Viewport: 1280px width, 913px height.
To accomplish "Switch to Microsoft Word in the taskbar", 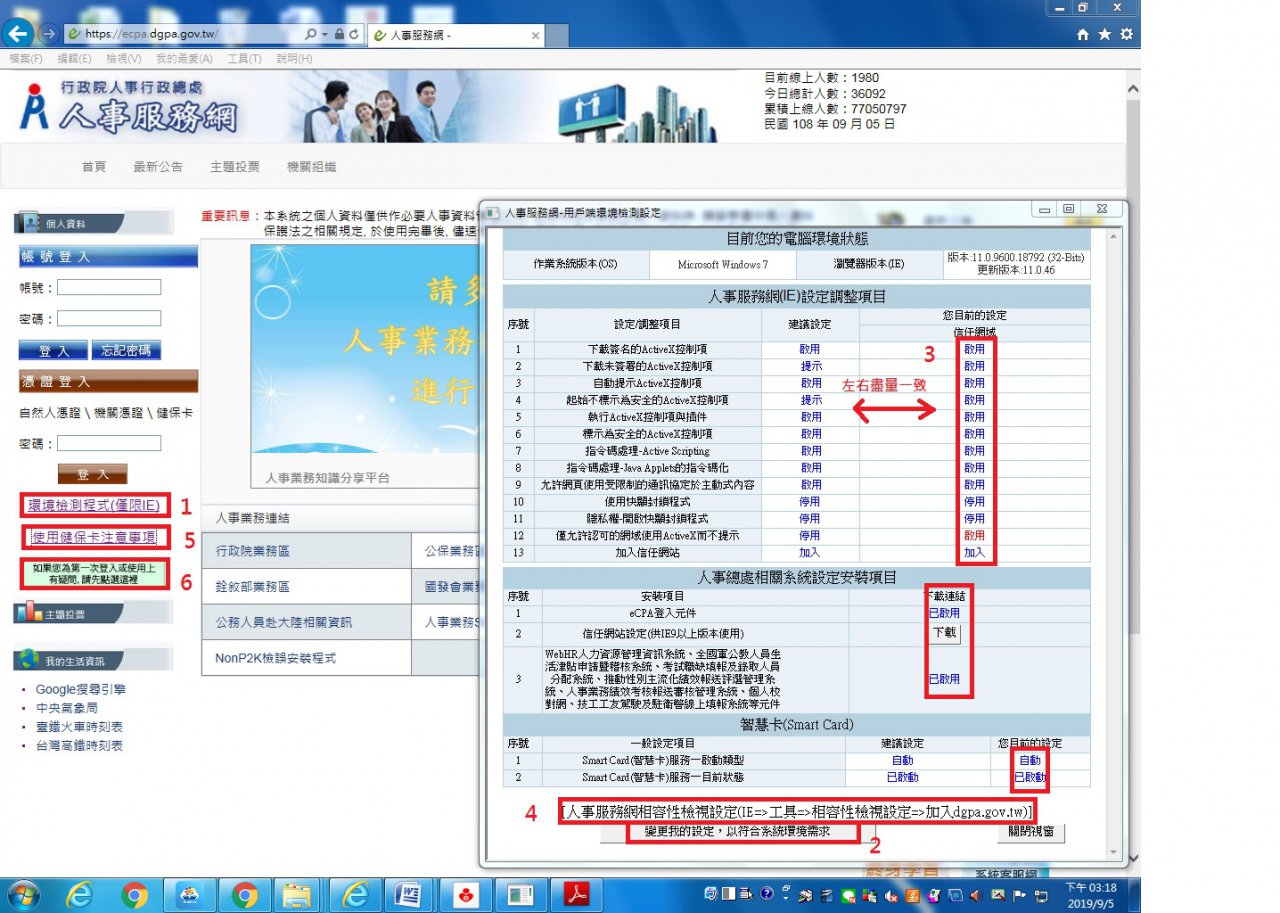I will (x=408, y=893).
